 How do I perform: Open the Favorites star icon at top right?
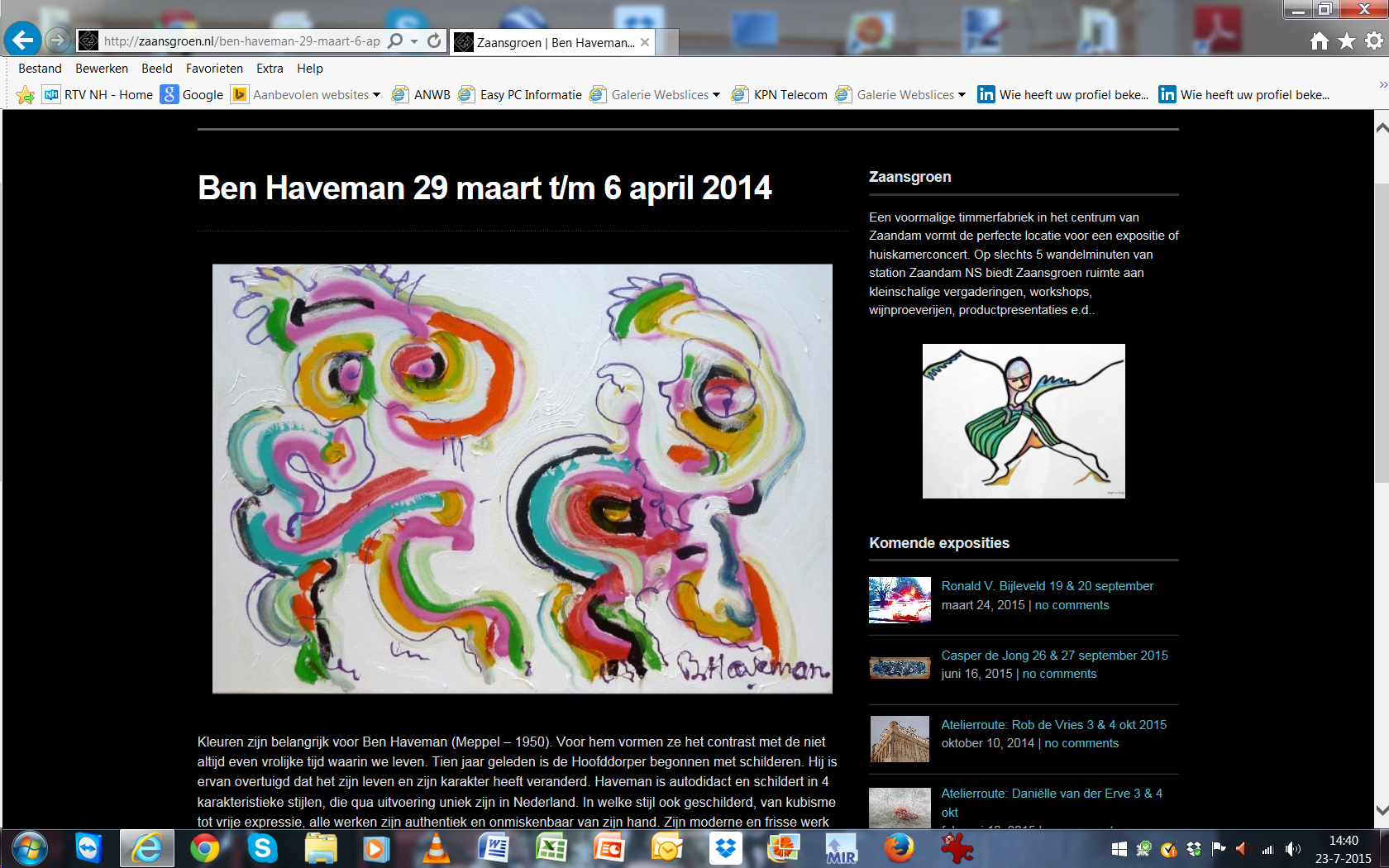1347,41
